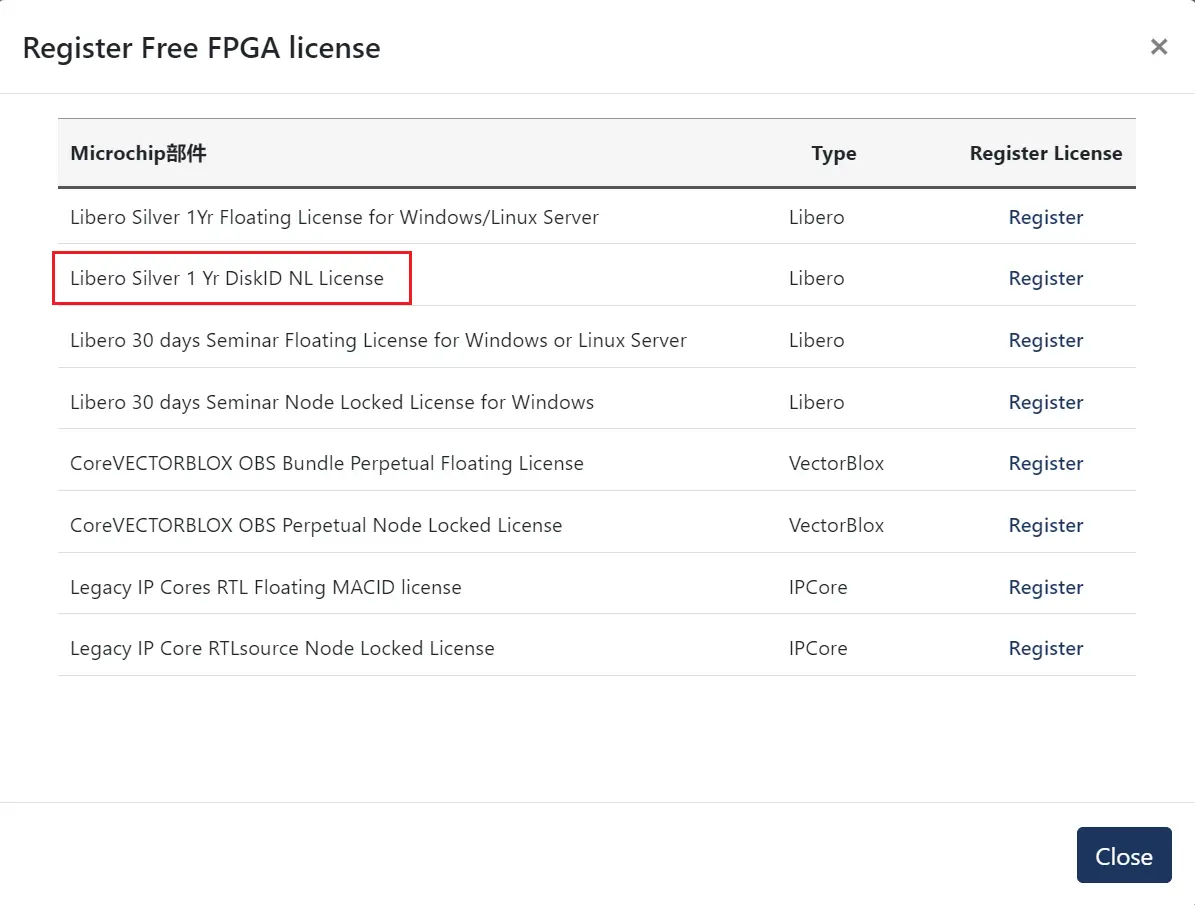Viewport: 1195px width, 905px height.
Task: Register Libero Silver 1 Yr DiskID NL License
Action: [1045, 278]
